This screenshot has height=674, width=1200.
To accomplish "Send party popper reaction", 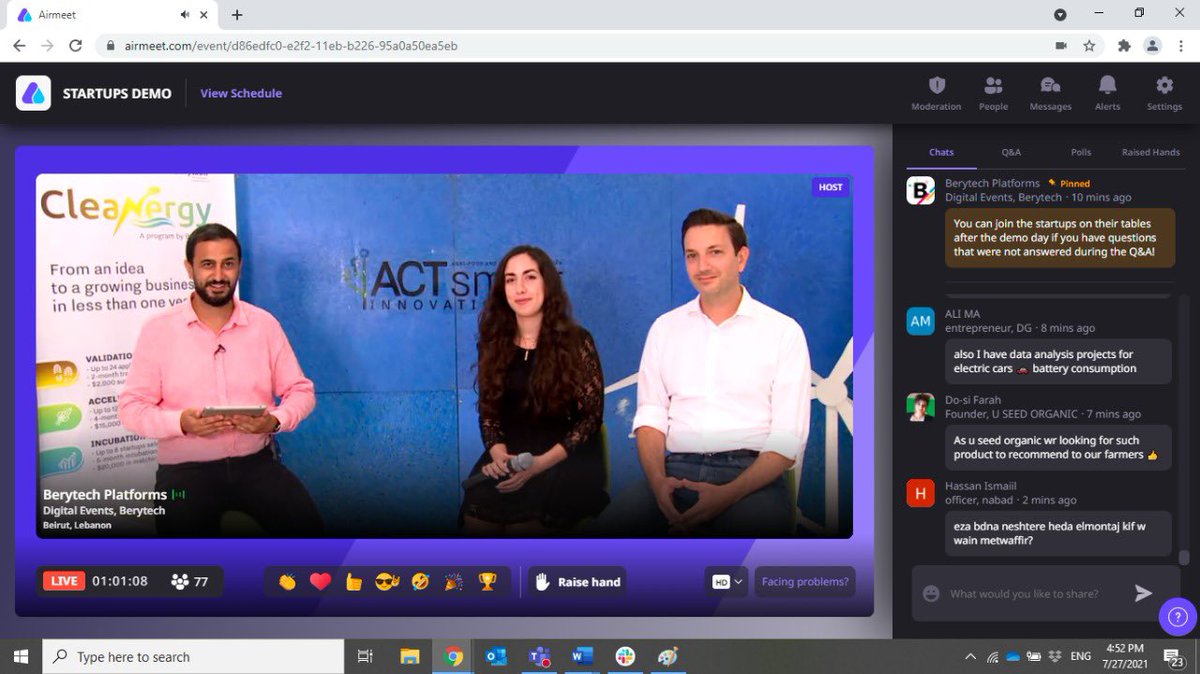I will pyautogui.click(x=454, y=582).
